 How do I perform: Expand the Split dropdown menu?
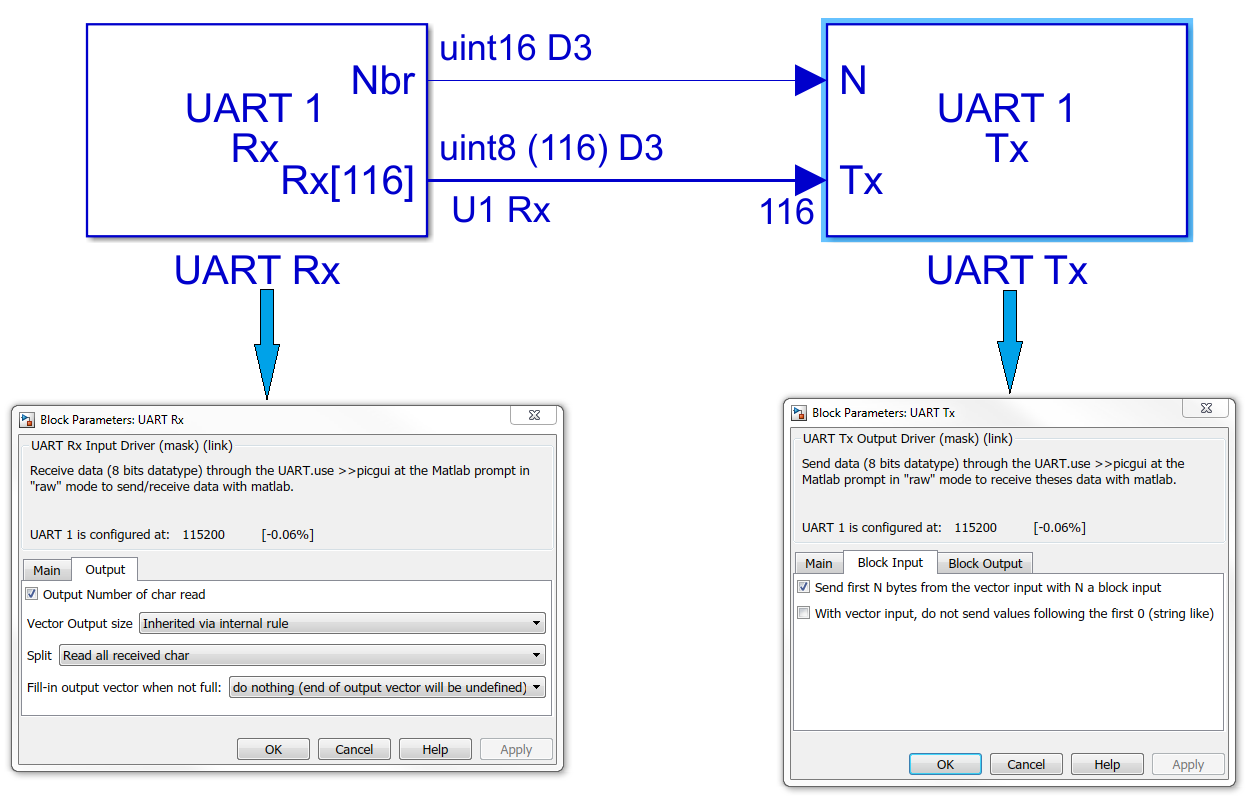point(538,655)
